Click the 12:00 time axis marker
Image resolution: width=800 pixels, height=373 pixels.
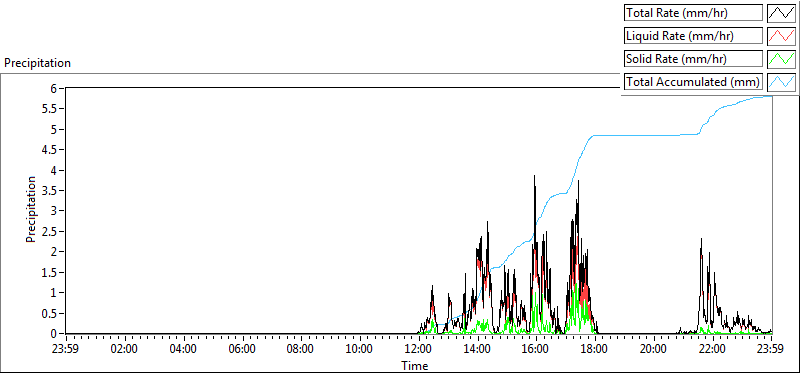(x=418, y=350)
